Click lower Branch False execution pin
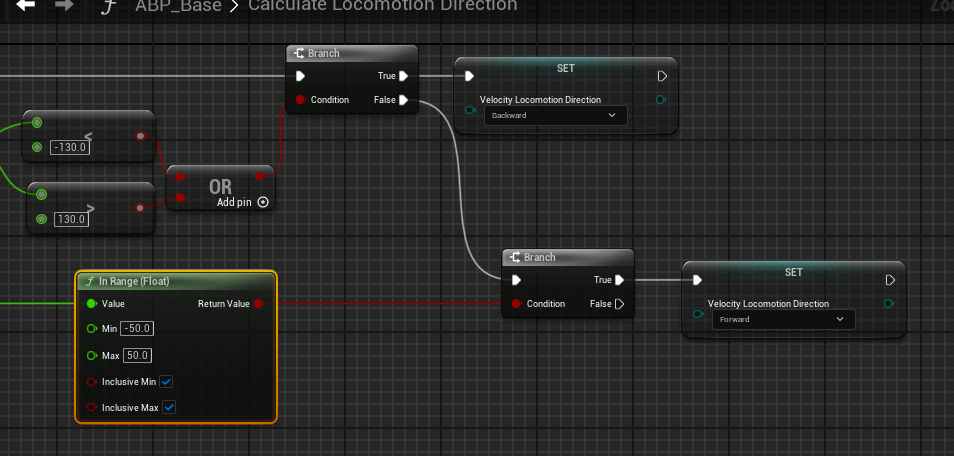Viewport: 954px width, 456px height. 619,304
